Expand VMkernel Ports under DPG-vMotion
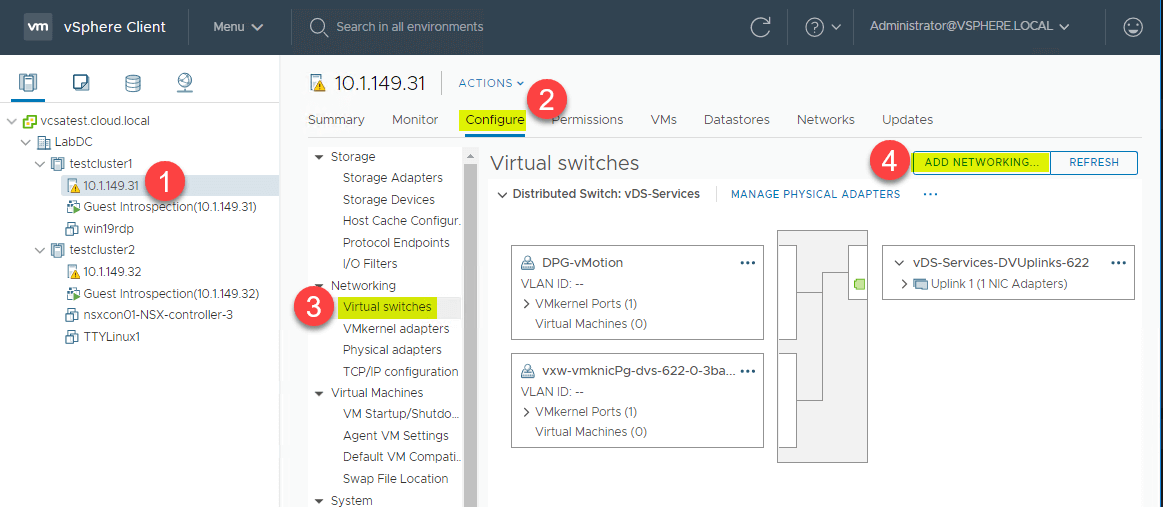Screen dimensions: 1163x507 click(x=526, y=304)
